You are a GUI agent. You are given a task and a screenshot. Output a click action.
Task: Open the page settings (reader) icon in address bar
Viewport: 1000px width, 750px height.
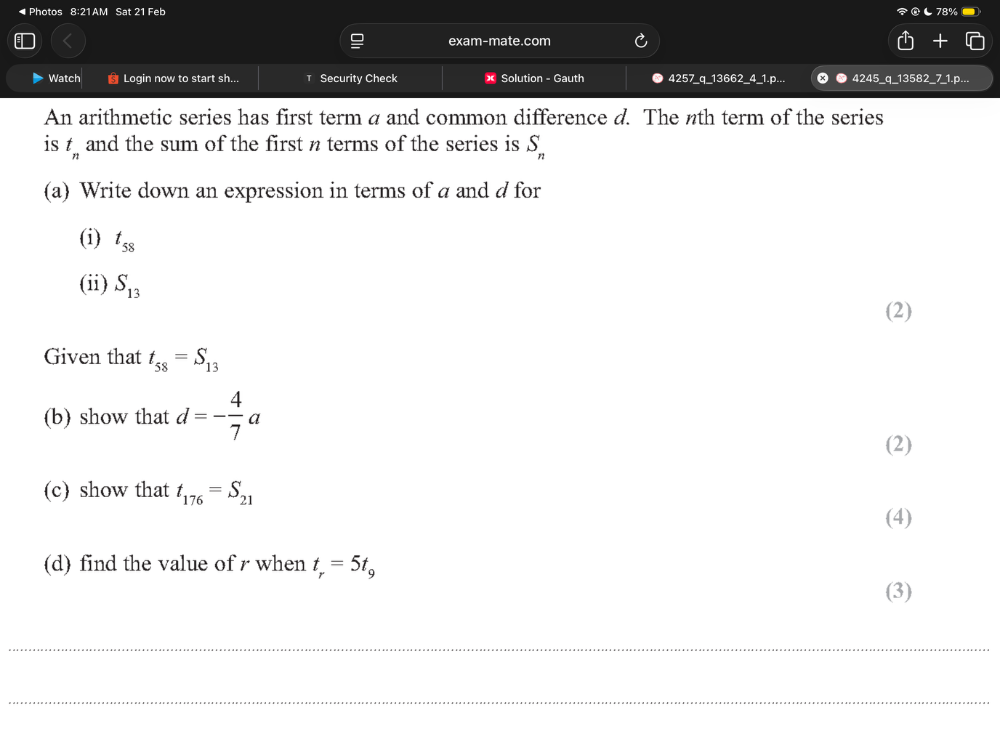point(357,40)
